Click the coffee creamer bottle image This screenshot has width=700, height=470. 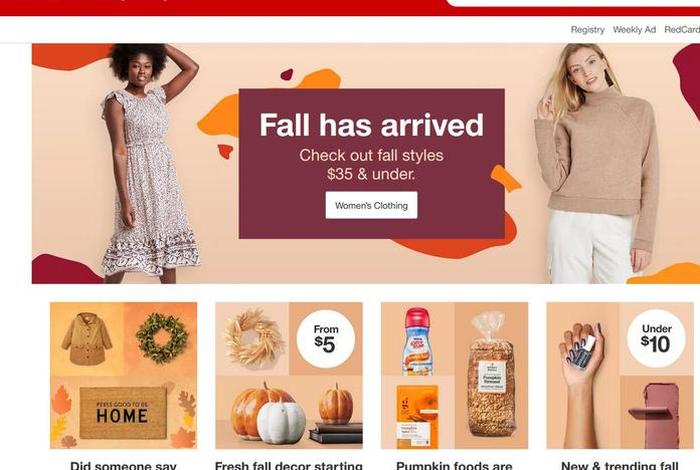point(417,342)
